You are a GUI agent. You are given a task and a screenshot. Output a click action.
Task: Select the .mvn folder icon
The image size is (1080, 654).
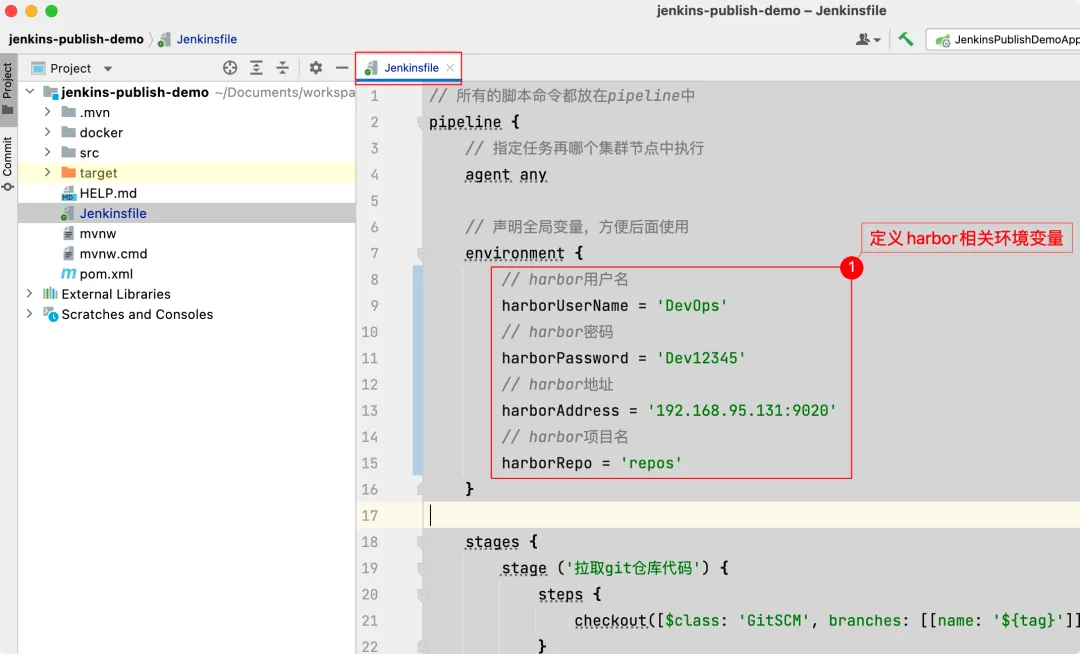(x=68, y=112)
